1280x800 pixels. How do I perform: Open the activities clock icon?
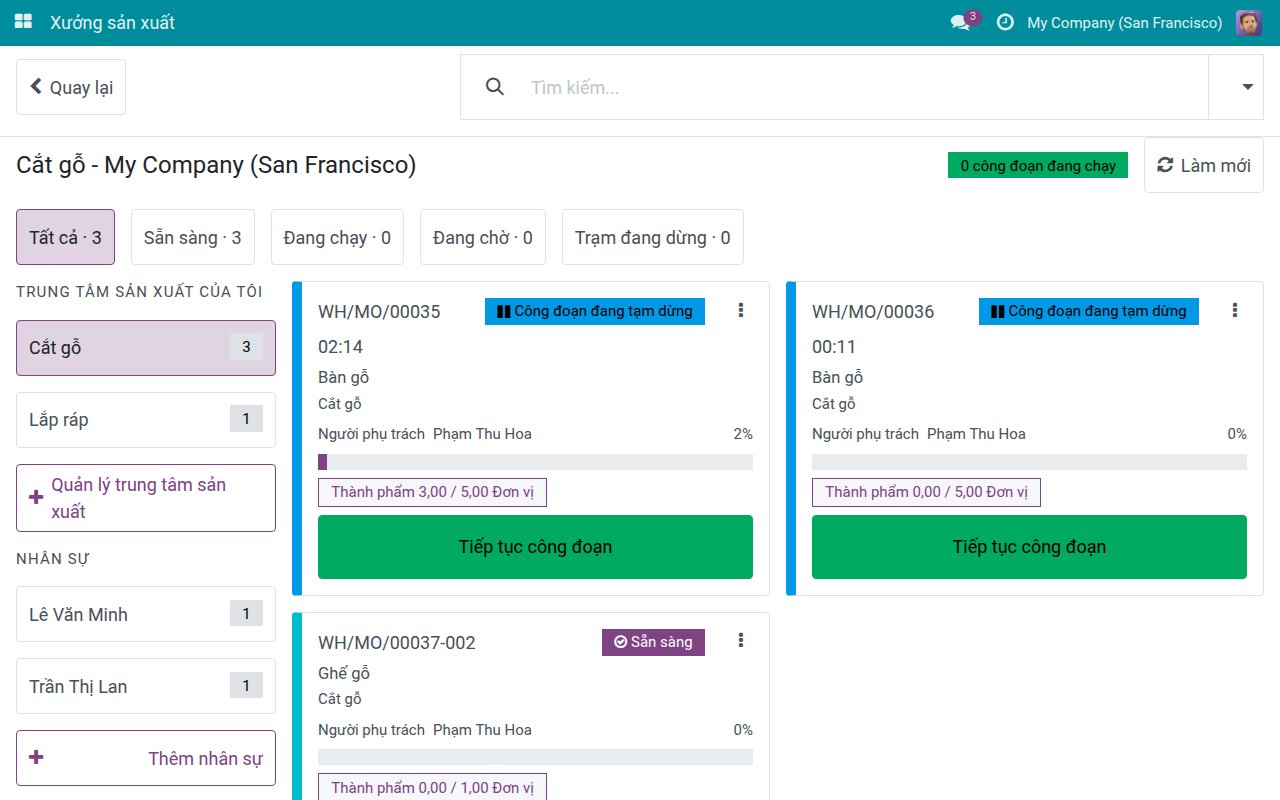tap(1005, 22)
